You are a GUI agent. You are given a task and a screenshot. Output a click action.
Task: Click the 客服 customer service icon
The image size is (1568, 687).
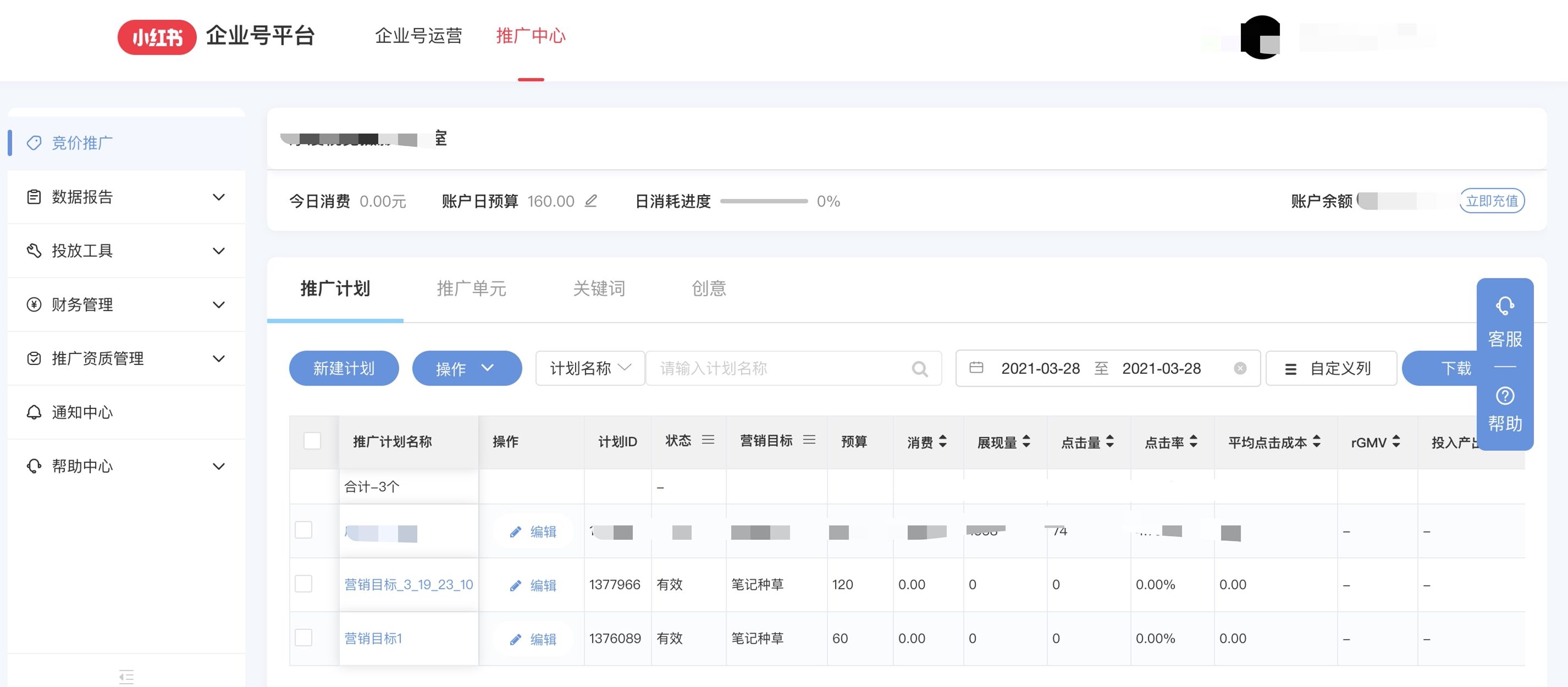[1505, 306]
